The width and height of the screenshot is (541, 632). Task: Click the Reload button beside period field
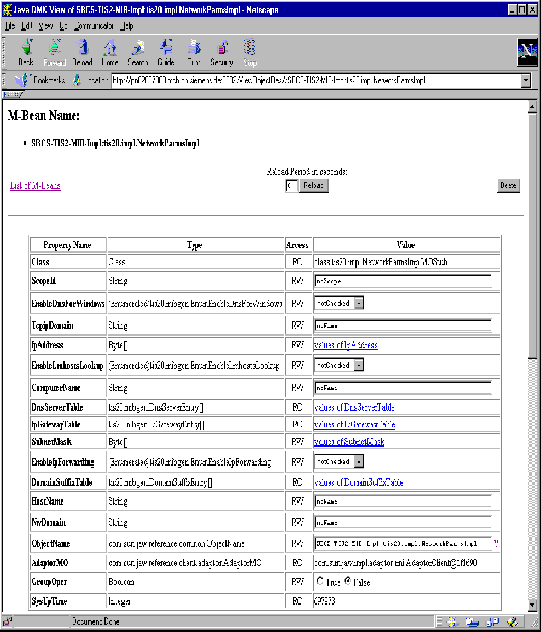coord(314,185)
